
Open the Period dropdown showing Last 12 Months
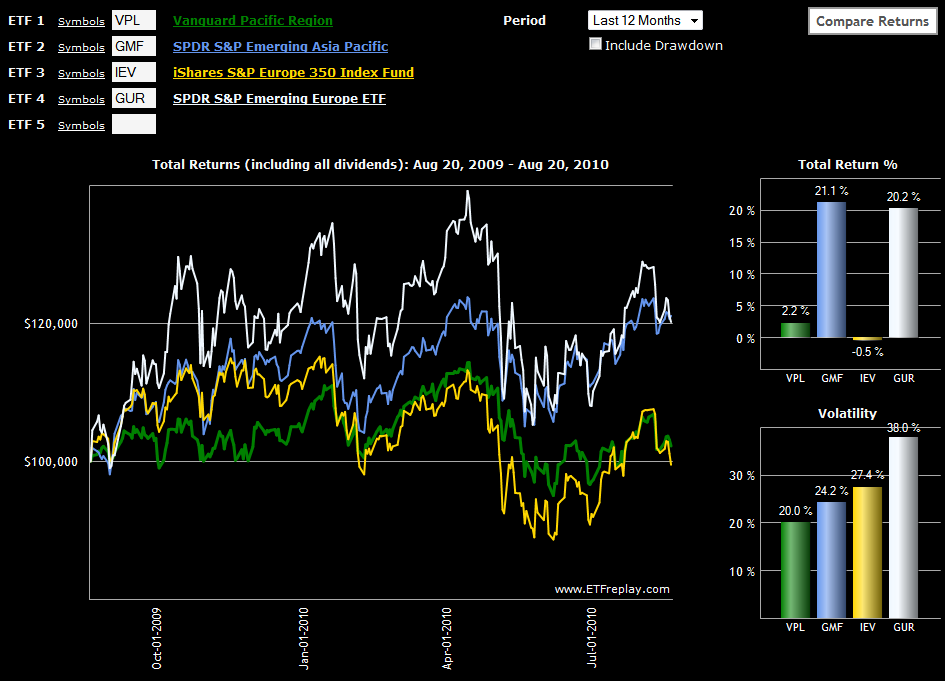coord(645,20)
